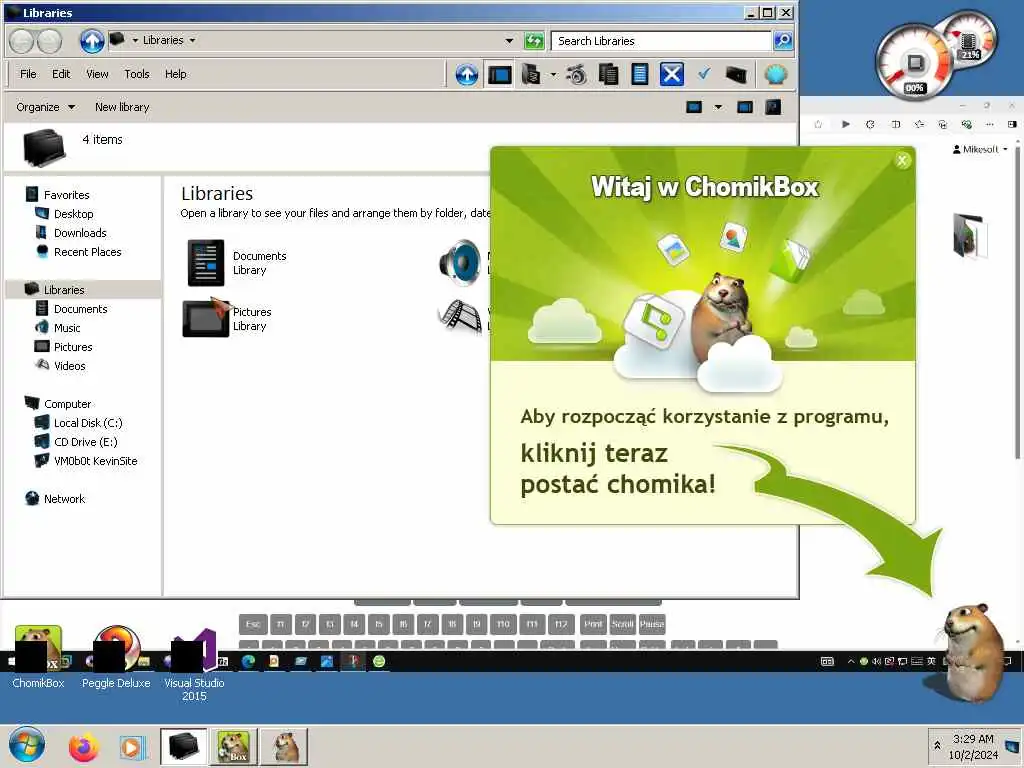Screen dimensions: 1024x768
Task: Click the arrow before Libraries in the address bar
Action: point(135,40)
